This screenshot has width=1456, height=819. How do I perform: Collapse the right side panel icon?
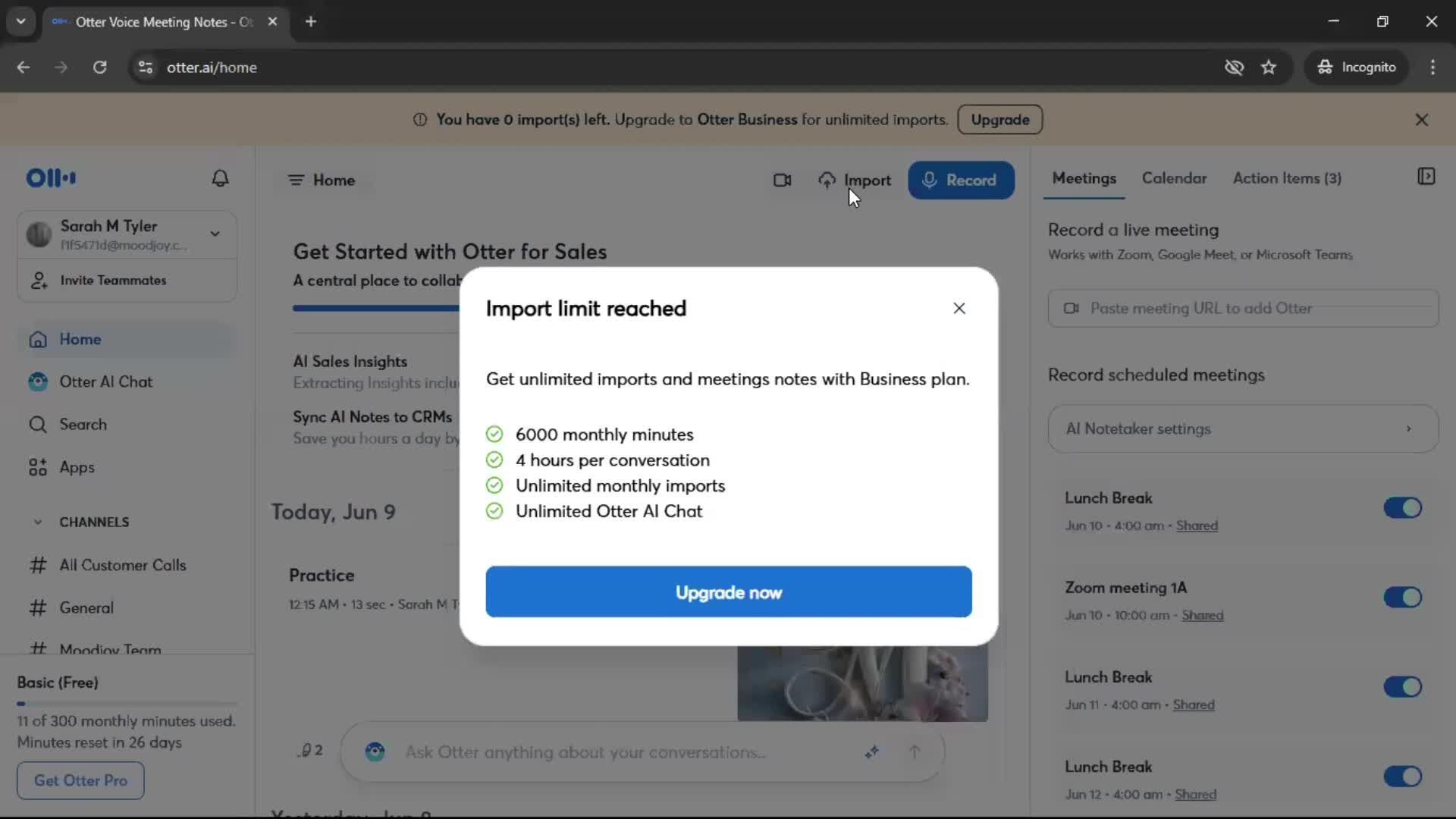(1426, 177)
